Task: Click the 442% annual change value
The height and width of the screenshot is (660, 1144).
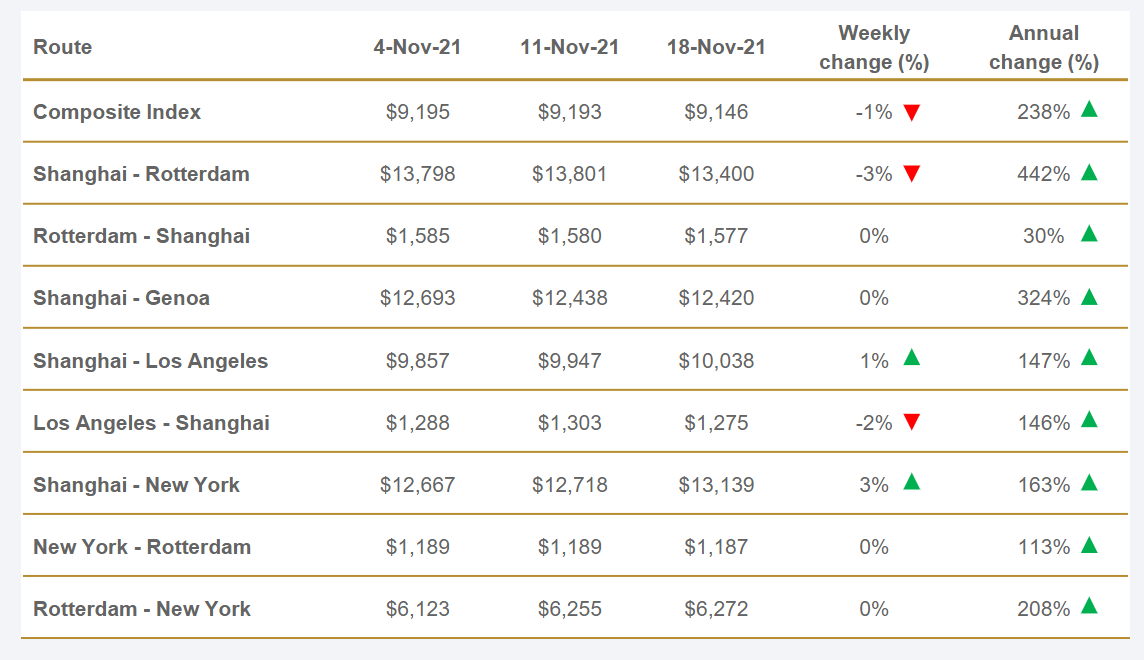Action: 1043,174
